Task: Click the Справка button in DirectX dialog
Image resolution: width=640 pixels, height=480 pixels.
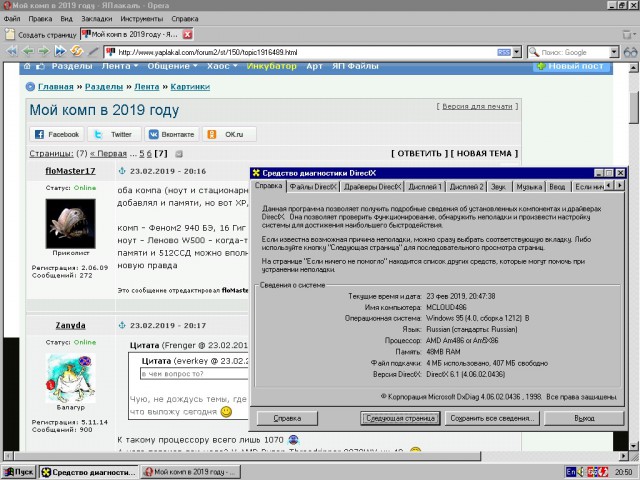Action: click(x=287, y=418)
